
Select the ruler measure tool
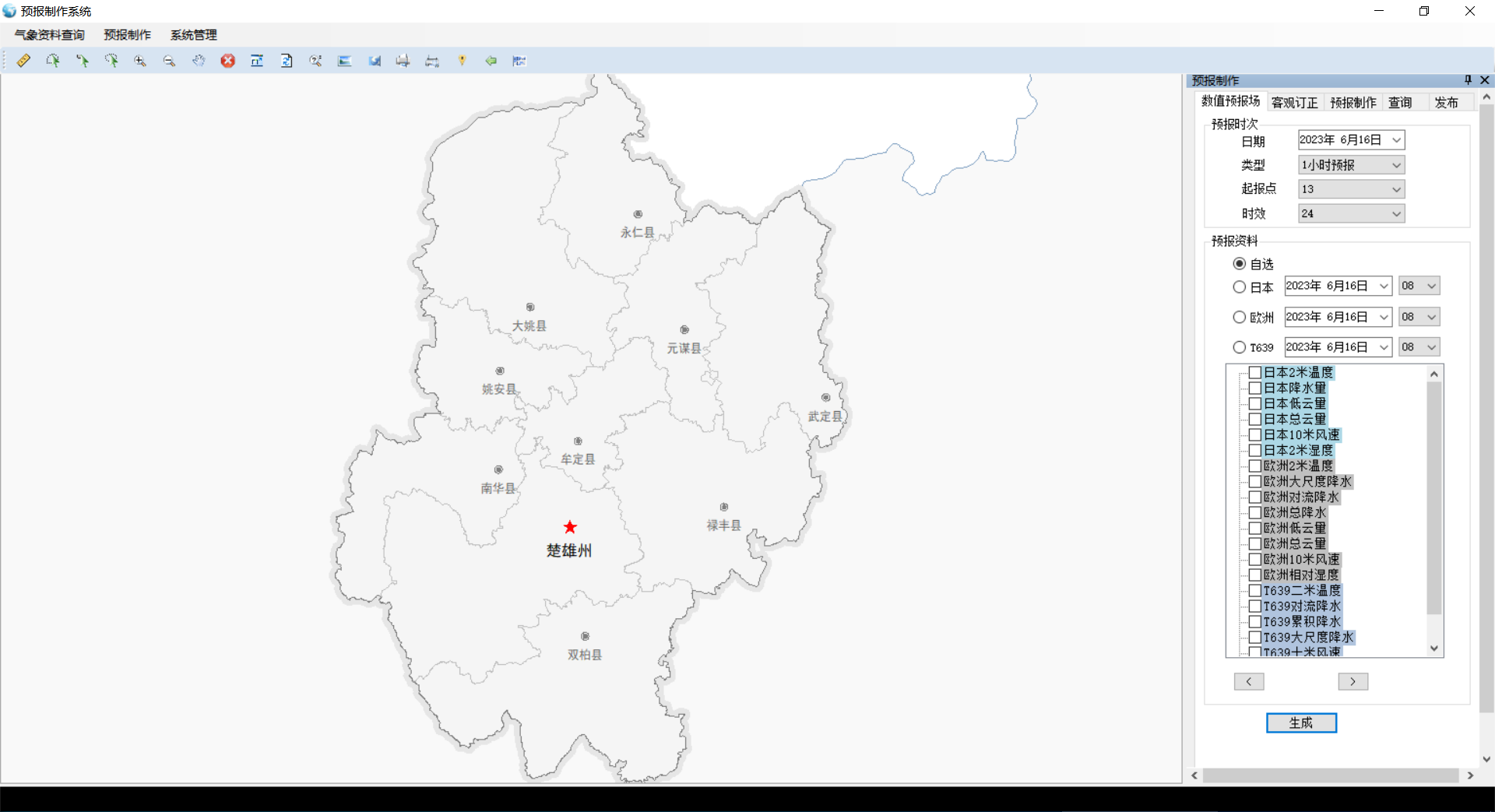point(23,61)
